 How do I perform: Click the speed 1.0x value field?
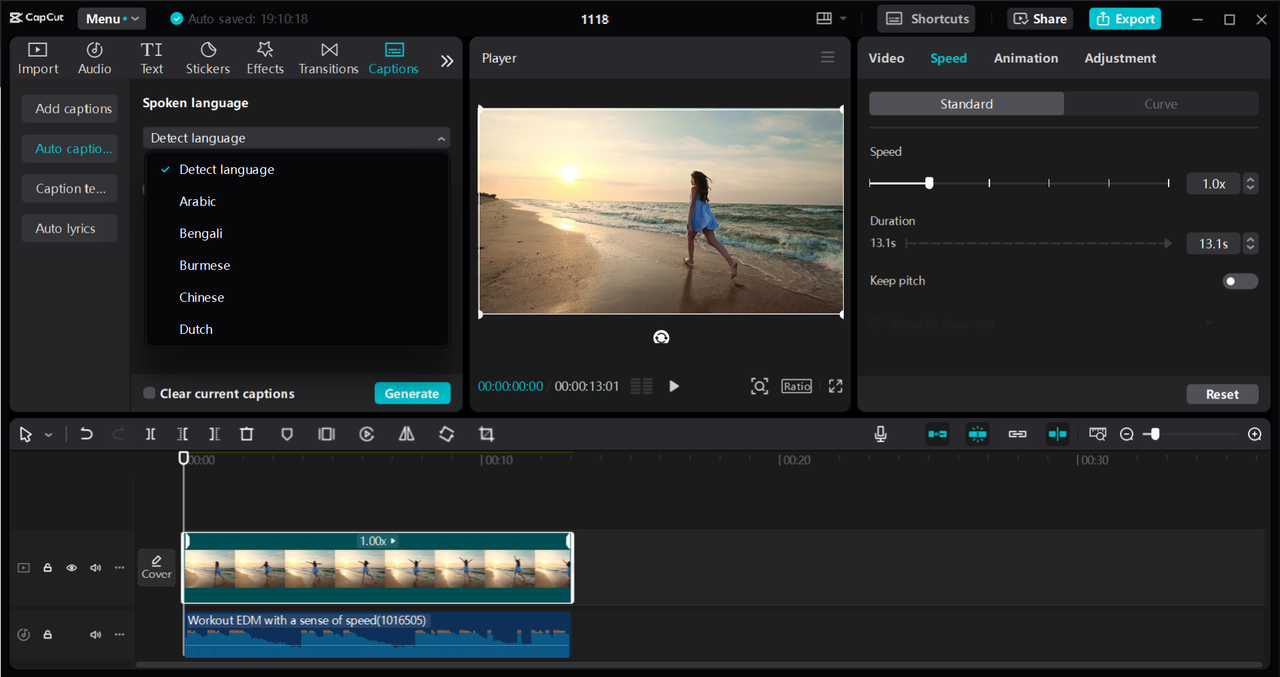[1214, 184]
